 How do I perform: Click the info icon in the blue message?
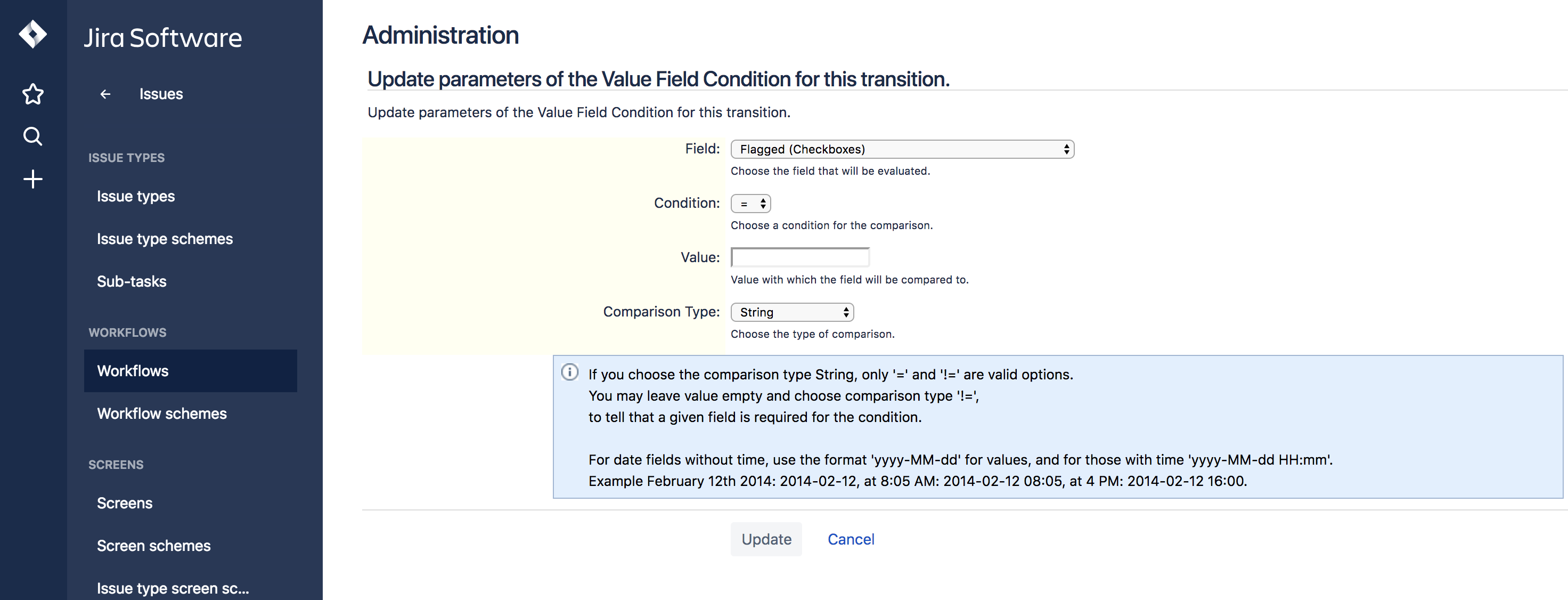[570, 372]
